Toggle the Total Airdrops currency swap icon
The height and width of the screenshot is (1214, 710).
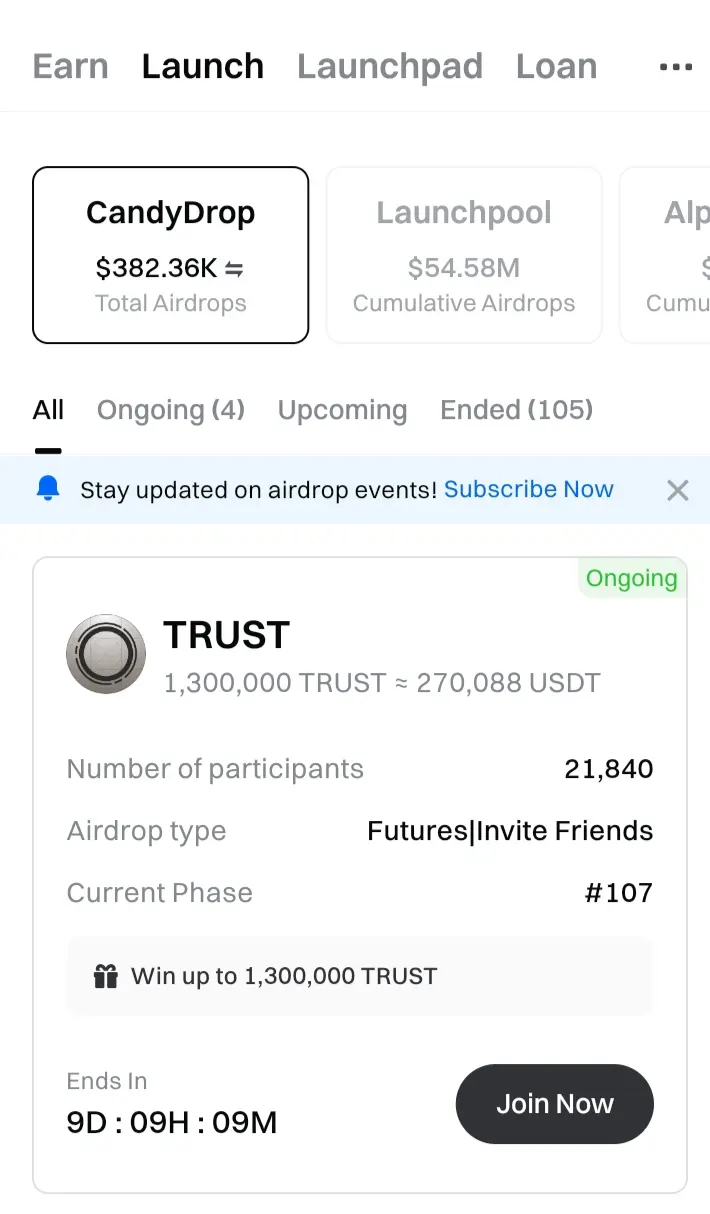point(235,268)
